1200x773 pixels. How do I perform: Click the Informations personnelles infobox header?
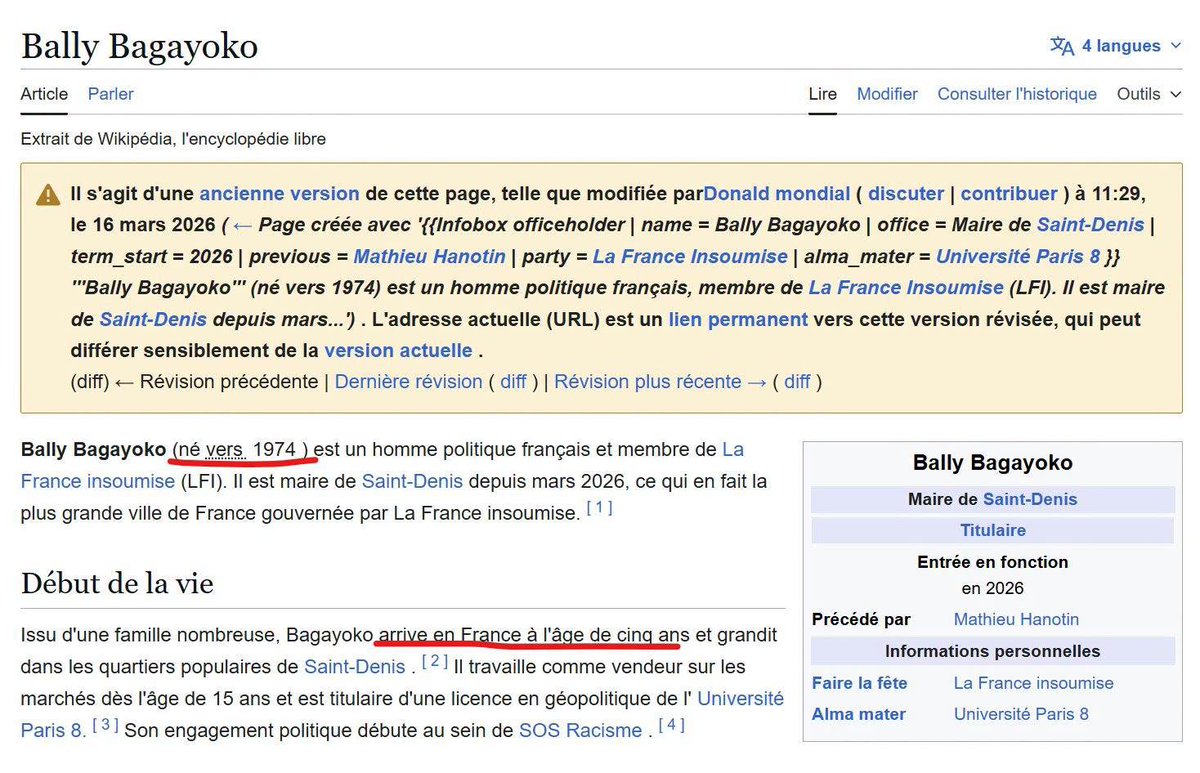[992, 651]
